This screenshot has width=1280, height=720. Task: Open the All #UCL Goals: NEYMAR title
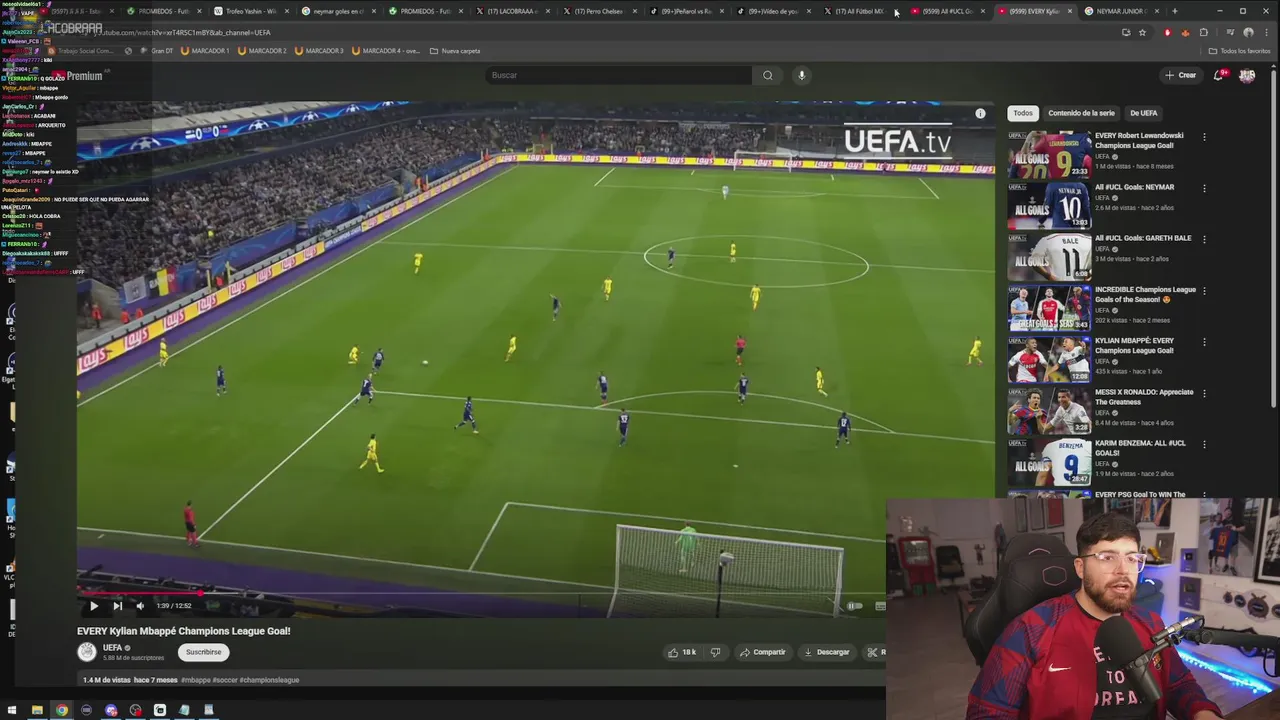point(1134,187)
